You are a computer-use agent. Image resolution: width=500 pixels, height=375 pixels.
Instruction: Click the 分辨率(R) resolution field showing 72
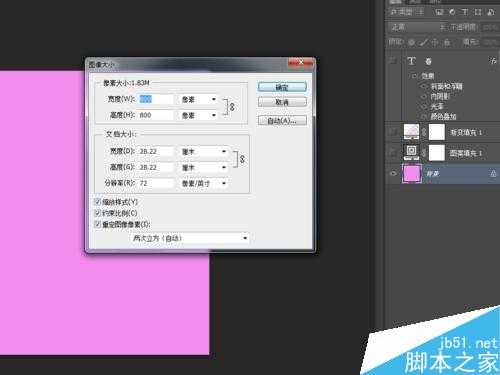click(x=156, y=183)
